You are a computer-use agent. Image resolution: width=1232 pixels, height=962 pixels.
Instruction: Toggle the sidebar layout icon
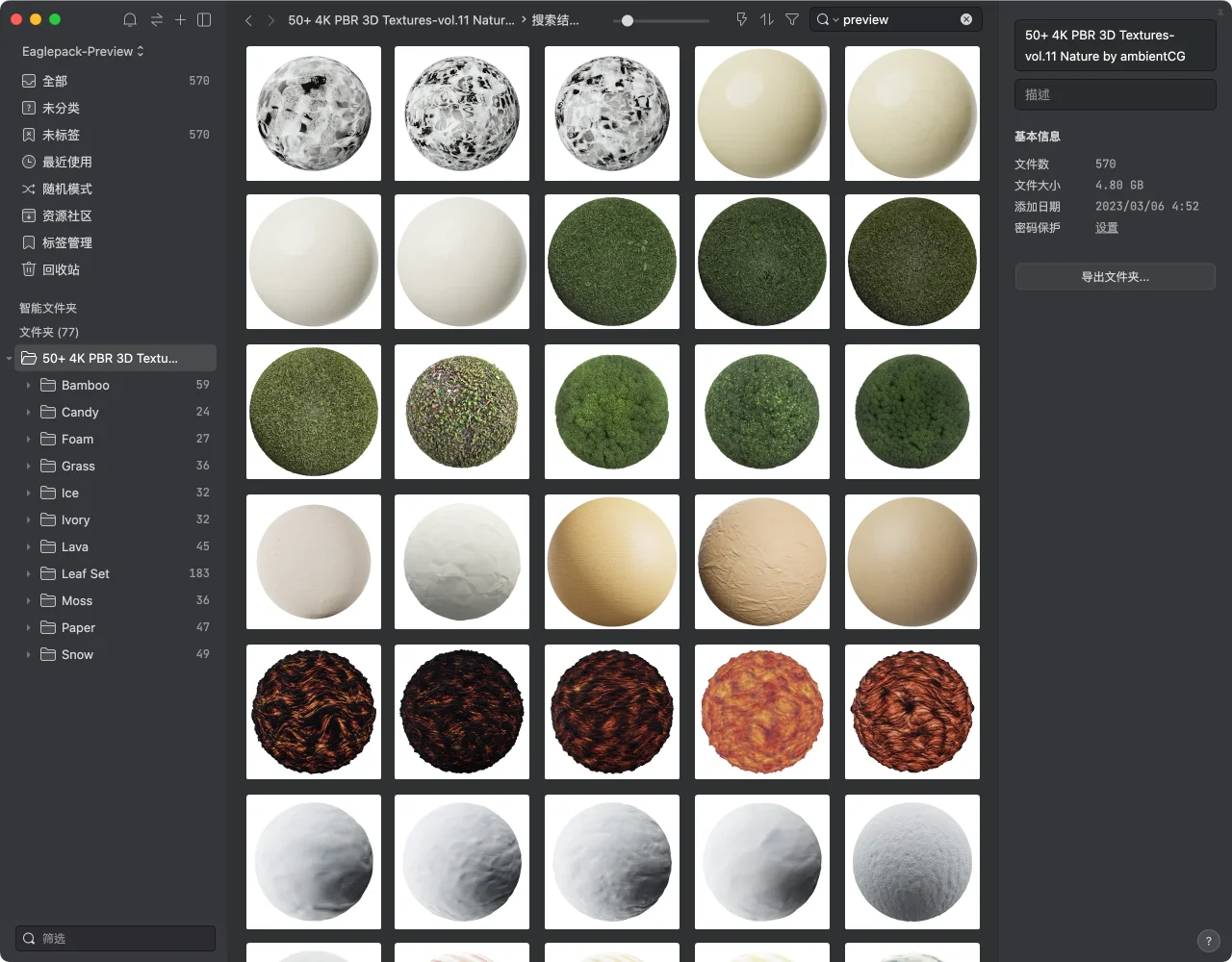click(204, 19)
